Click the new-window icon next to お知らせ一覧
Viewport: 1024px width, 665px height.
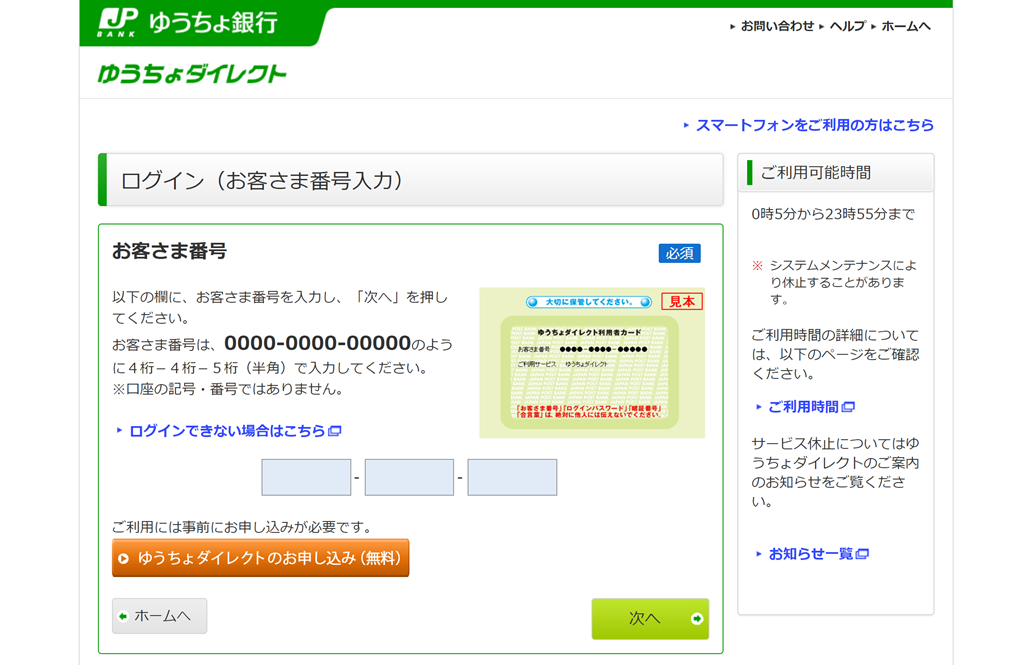point(862,554)
